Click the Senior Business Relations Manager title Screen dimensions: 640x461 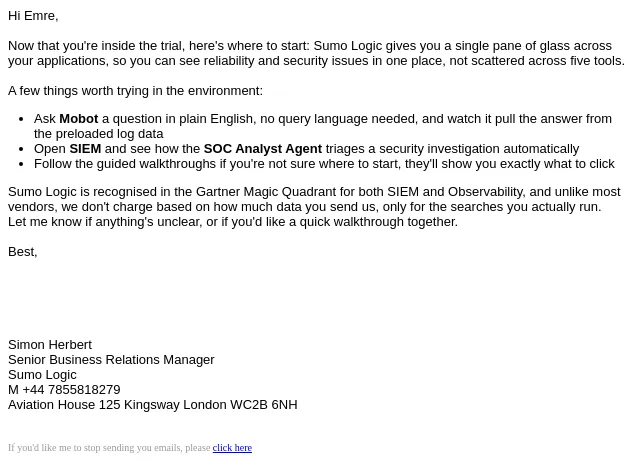[x=111, y=360]
